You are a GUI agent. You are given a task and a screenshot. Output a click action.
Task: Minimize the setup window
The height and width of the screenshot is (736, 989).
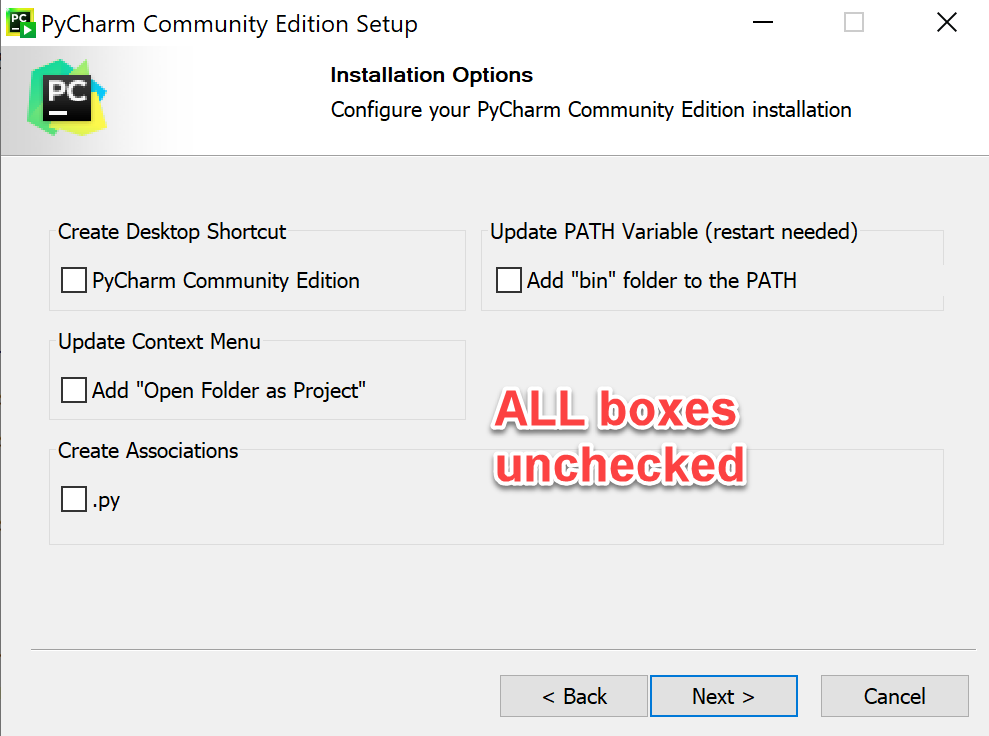762,22
